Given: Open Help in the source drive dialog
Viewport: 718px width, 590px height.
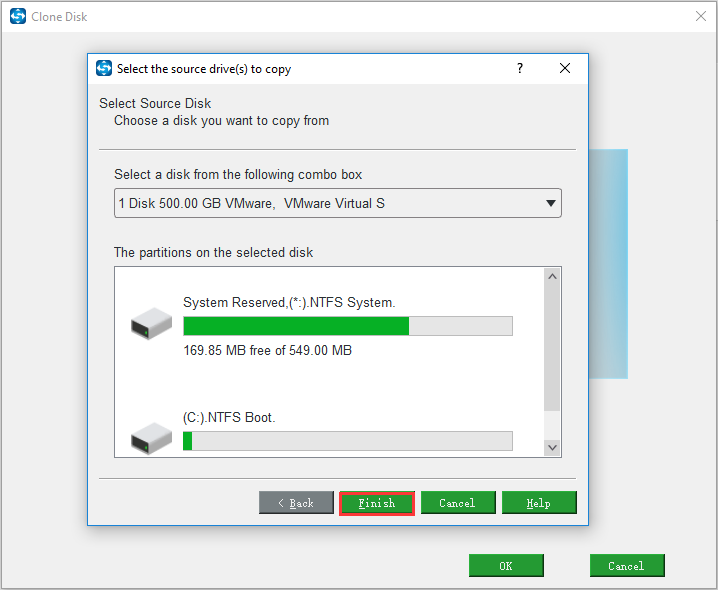Looking at the screenshot, I should click(539, 503).
